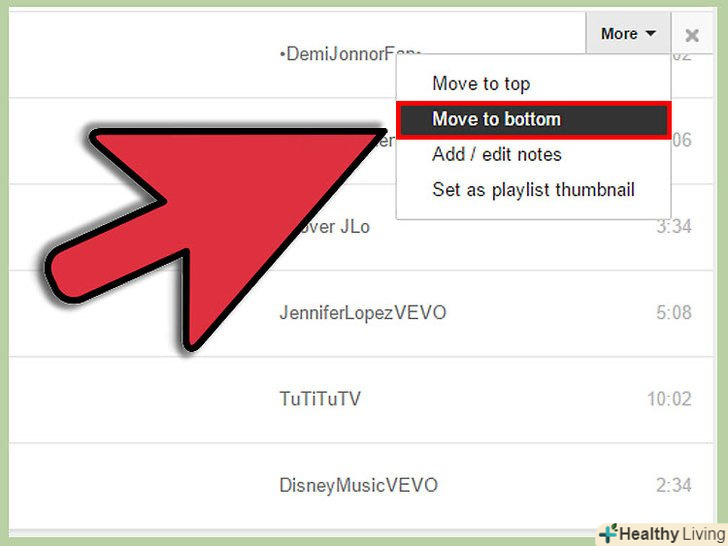Click the 2:34 duration on DisneyMusicVEVO row
This screenshot has width=728, height=546.
[x=674, y=486]
